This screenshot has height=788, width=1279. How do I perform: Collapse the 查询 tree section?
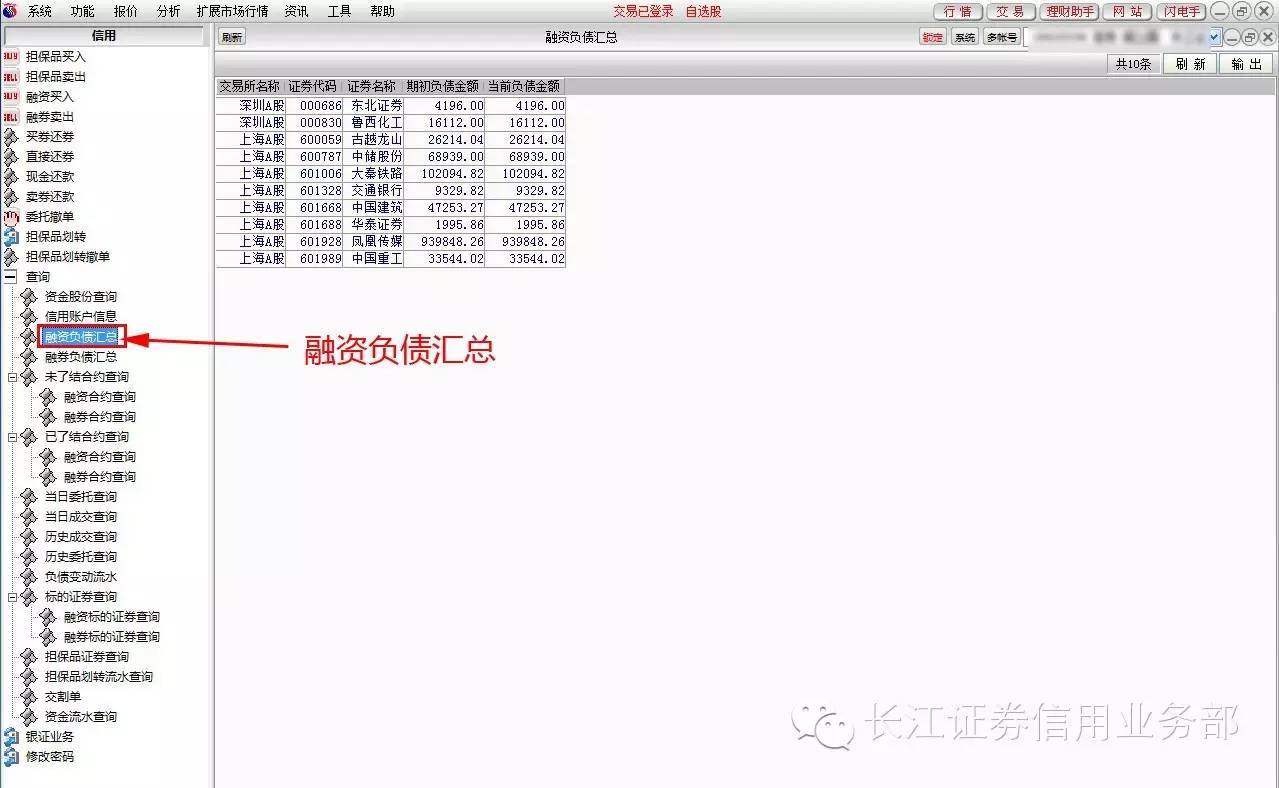12,276
